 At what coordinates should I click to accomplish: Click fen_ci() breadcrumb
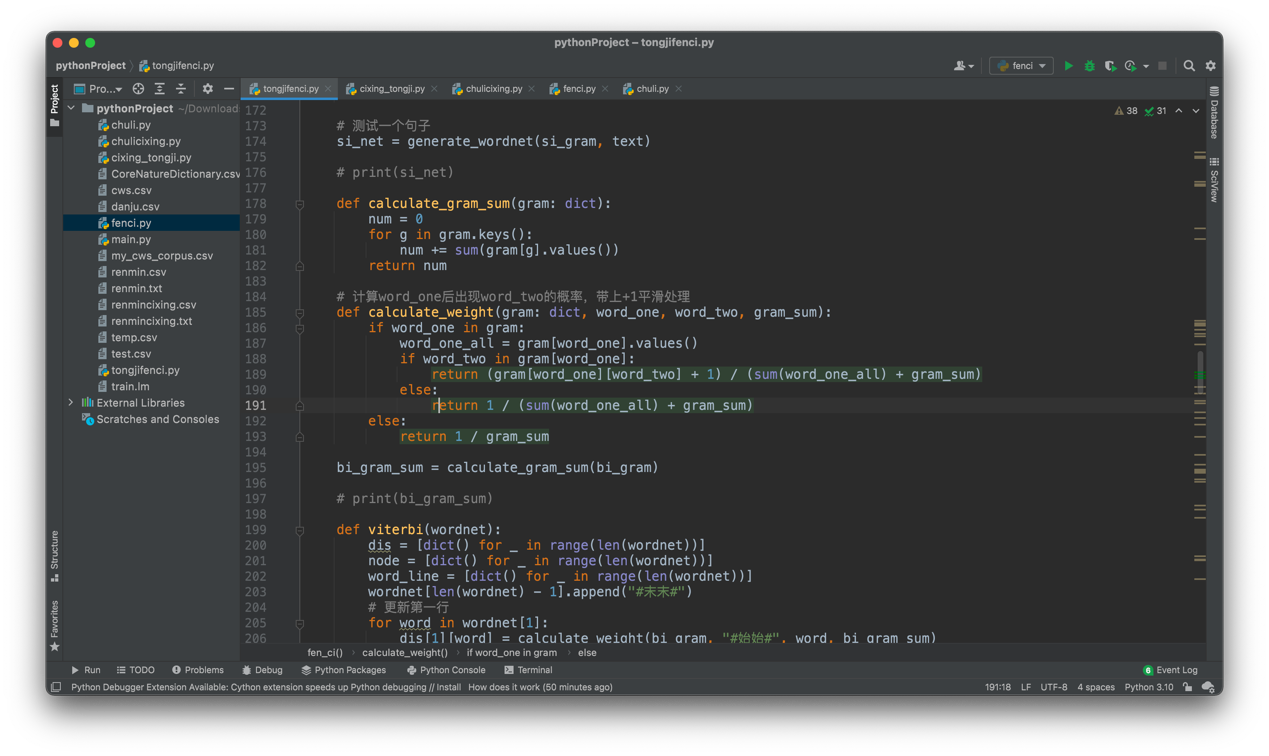pyautogui.click(x=325, y=653)
